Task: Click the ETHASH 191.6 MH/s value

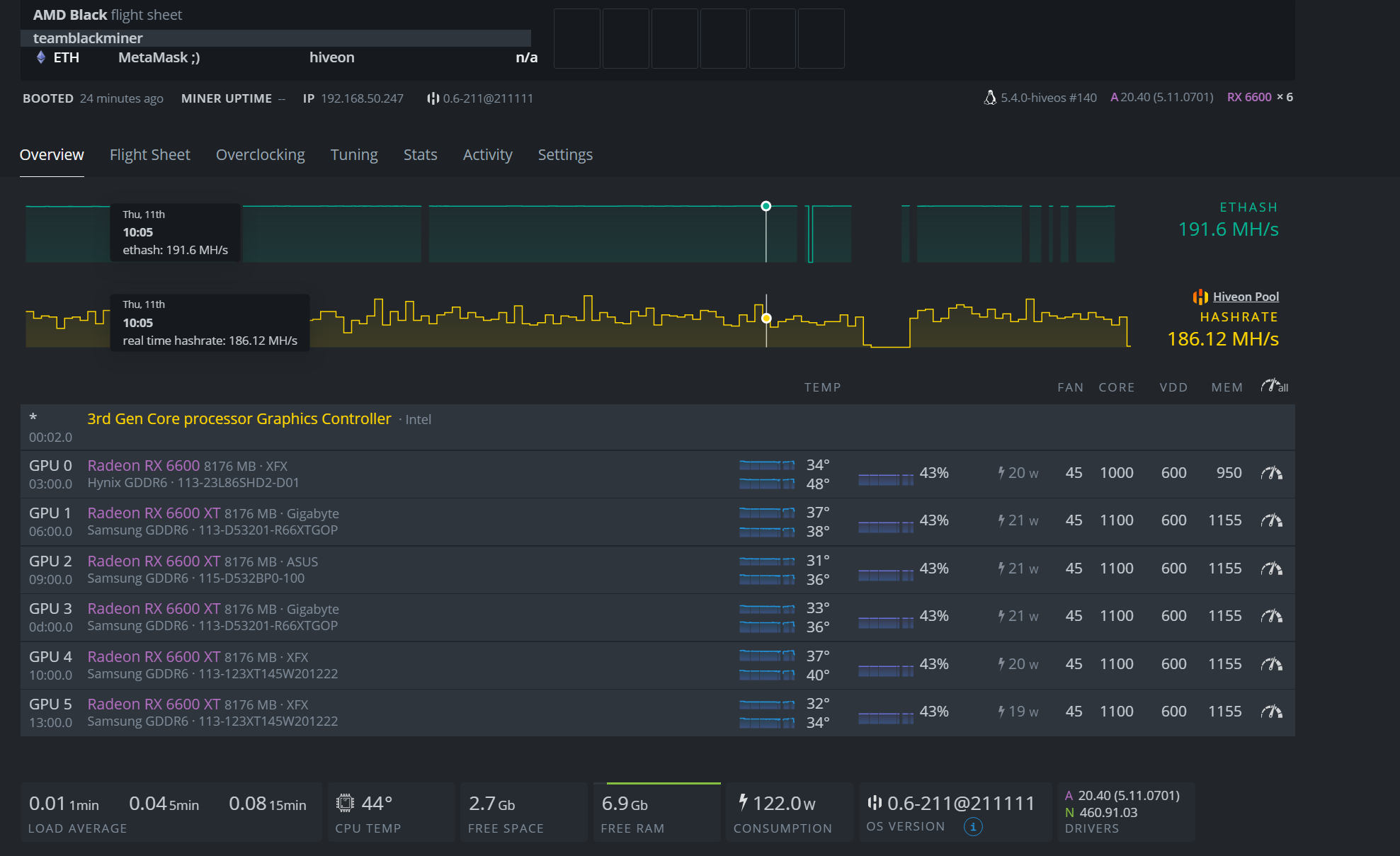Action: tap(1229, 229)
